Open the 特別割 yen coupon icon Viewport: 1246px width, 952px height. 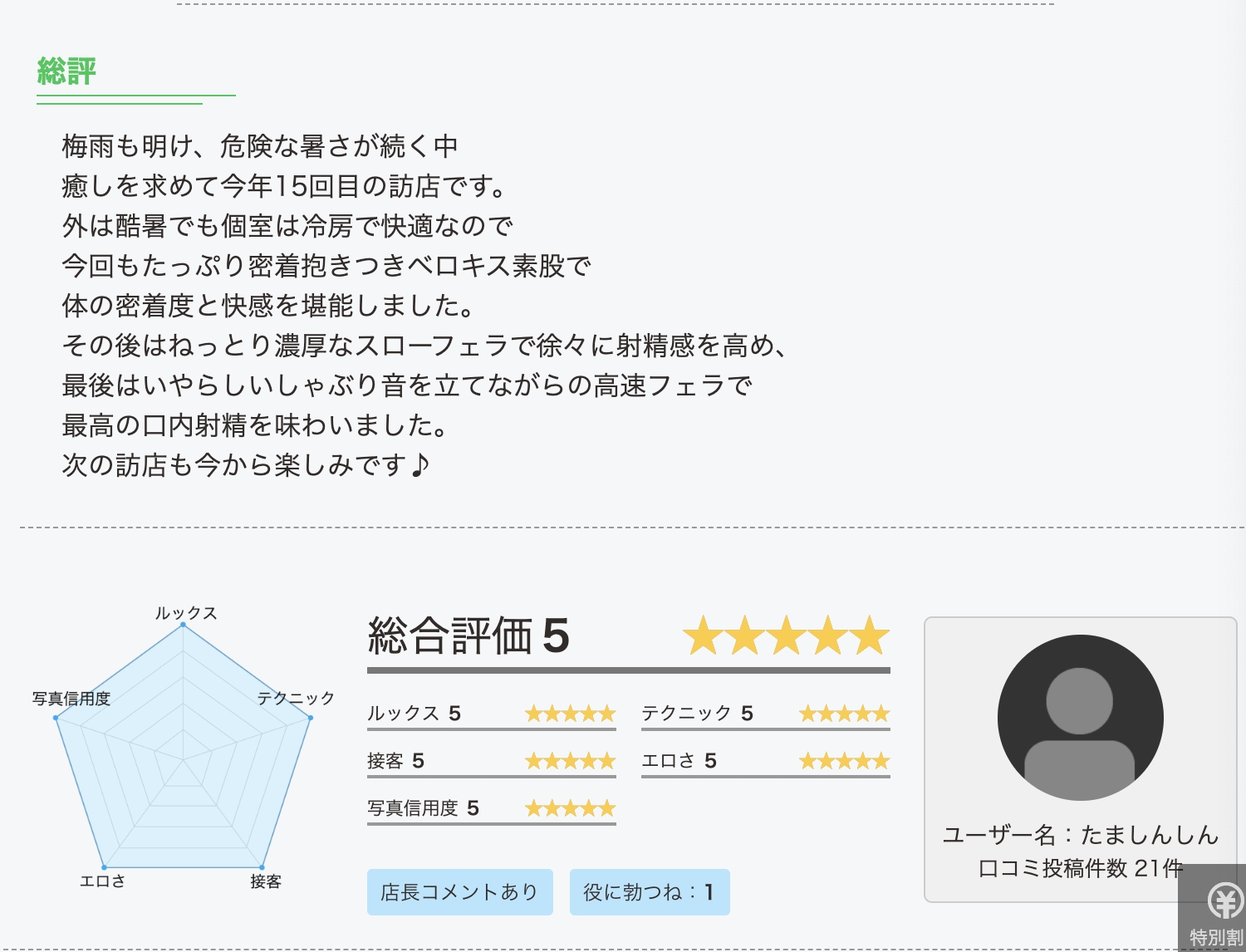tap(1213, 908)
